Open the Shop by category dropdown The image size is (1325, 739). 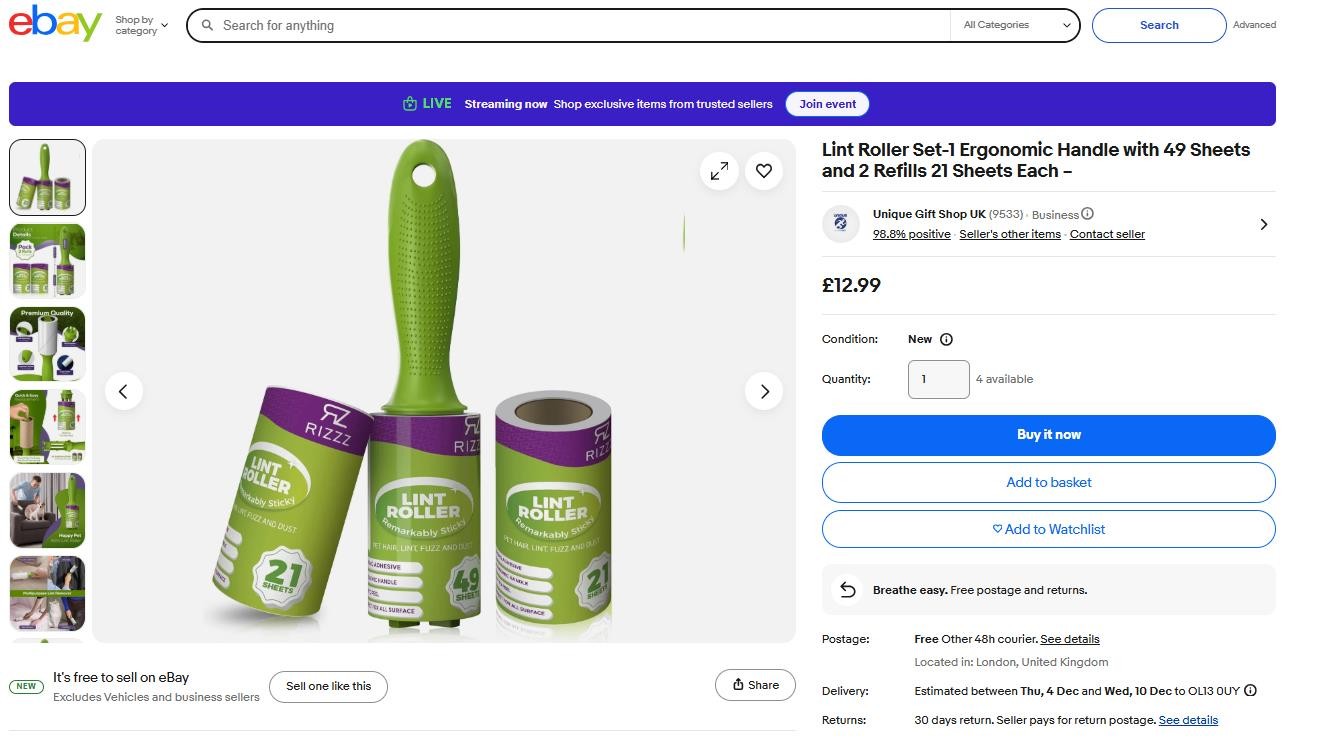(141, 25)
